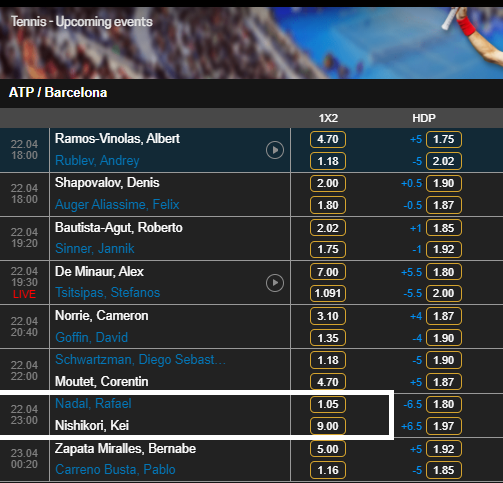Select 1.05 odds for Nadal, Rafael

point(328,404)
